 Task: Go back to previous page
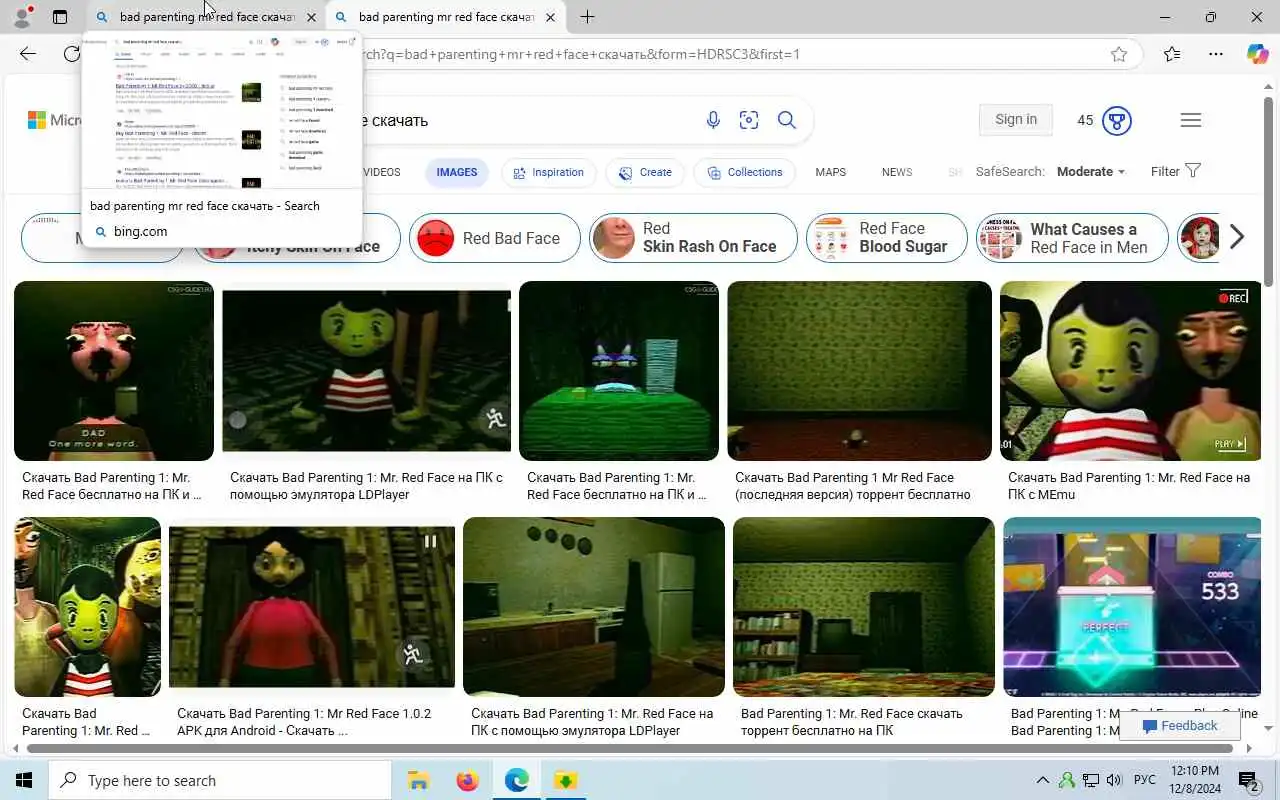[28, 54]
